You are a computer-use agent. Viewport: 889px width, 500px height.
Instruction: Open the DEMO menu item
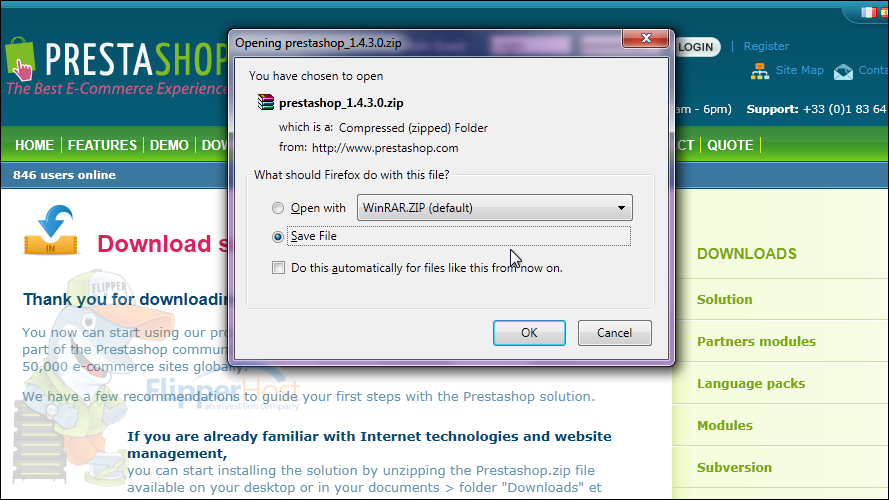click(x=169, y=145)
